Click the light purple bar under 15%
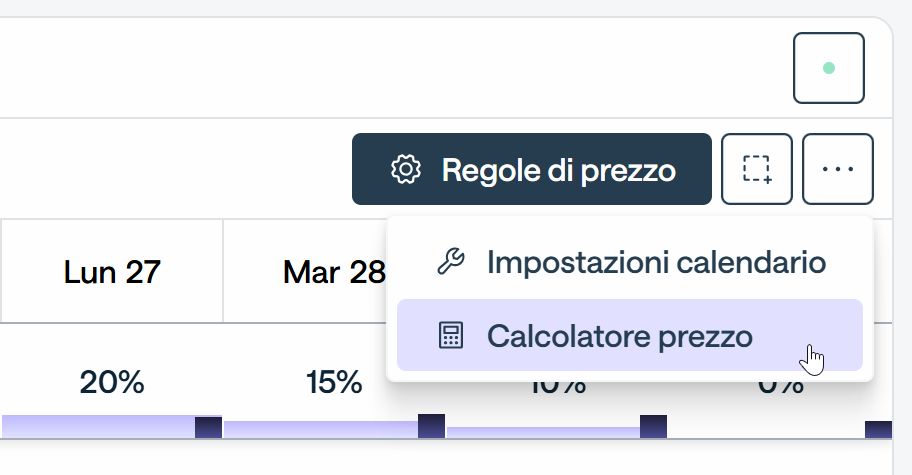Image resolution: width=912 pixels, height=475 pixels. pos(320,430)
